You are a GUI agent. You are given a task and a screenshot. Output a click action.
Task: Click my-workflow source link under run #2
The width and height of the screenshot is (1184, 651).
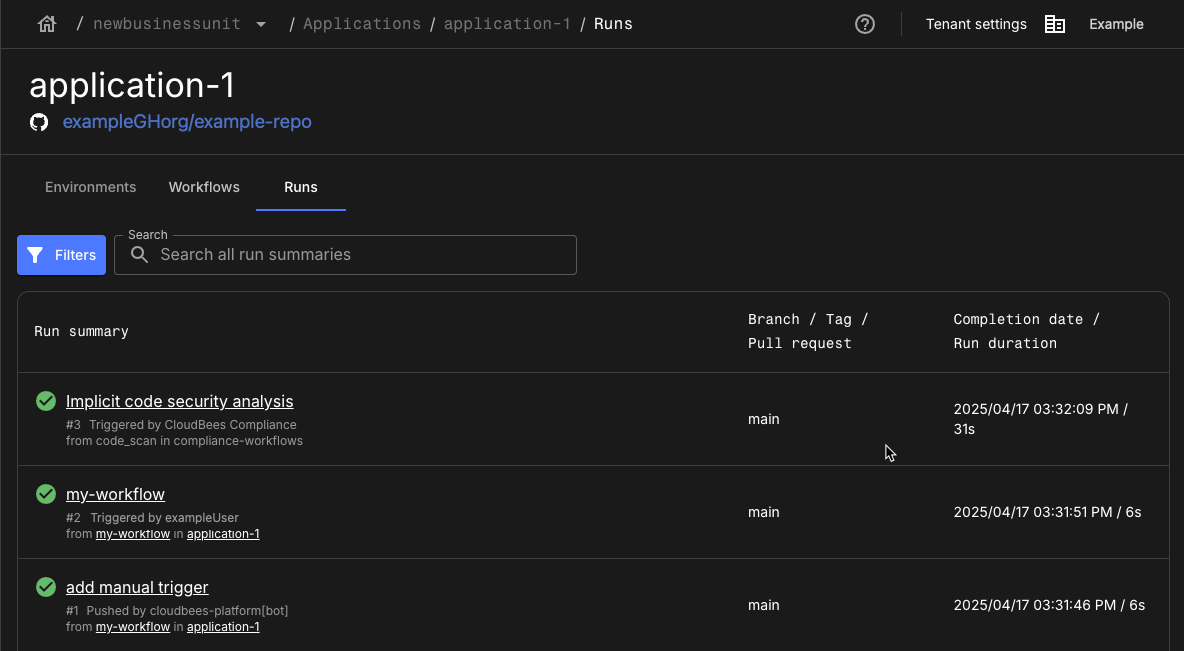pos(133,534)
